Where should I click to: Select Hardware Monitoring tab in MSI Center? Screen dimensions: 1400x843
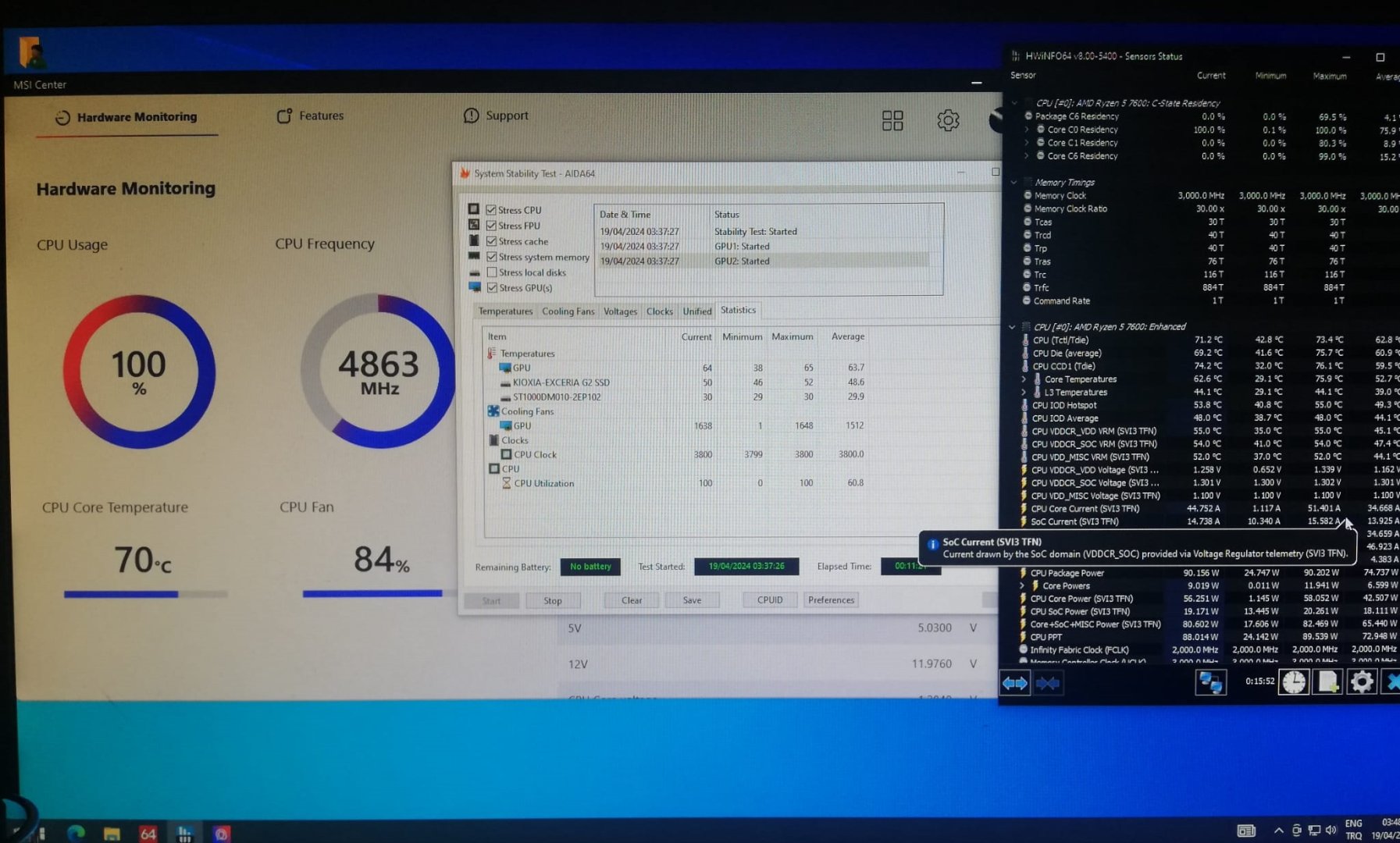click(126, 117)
